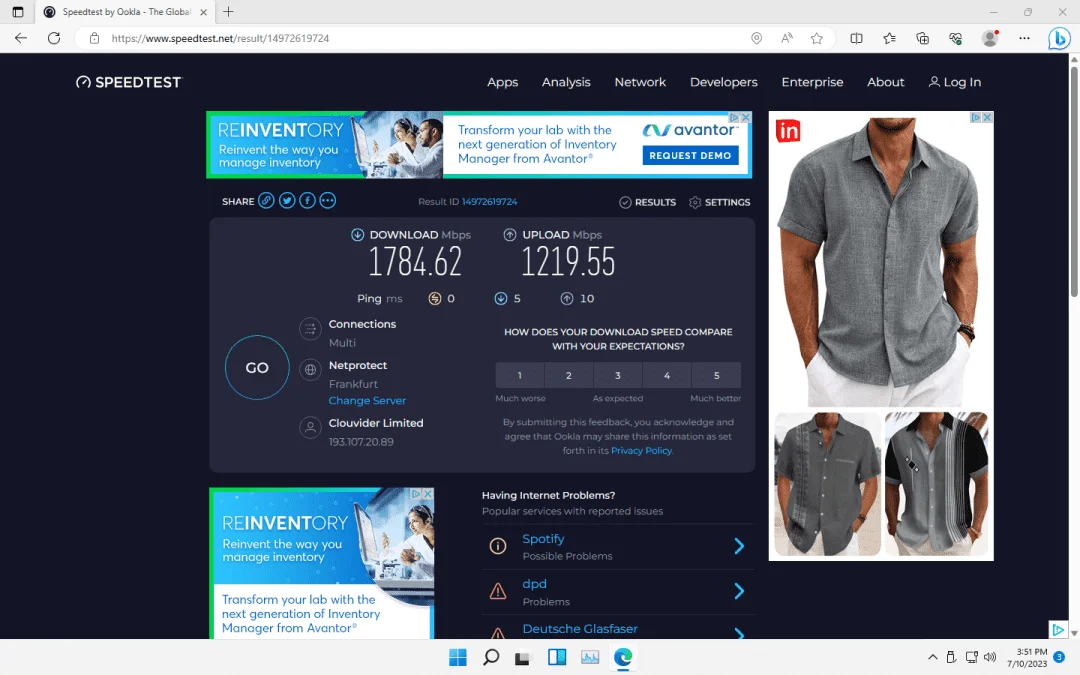
Task: Open the browser profile menu
Action: [990, 38]
